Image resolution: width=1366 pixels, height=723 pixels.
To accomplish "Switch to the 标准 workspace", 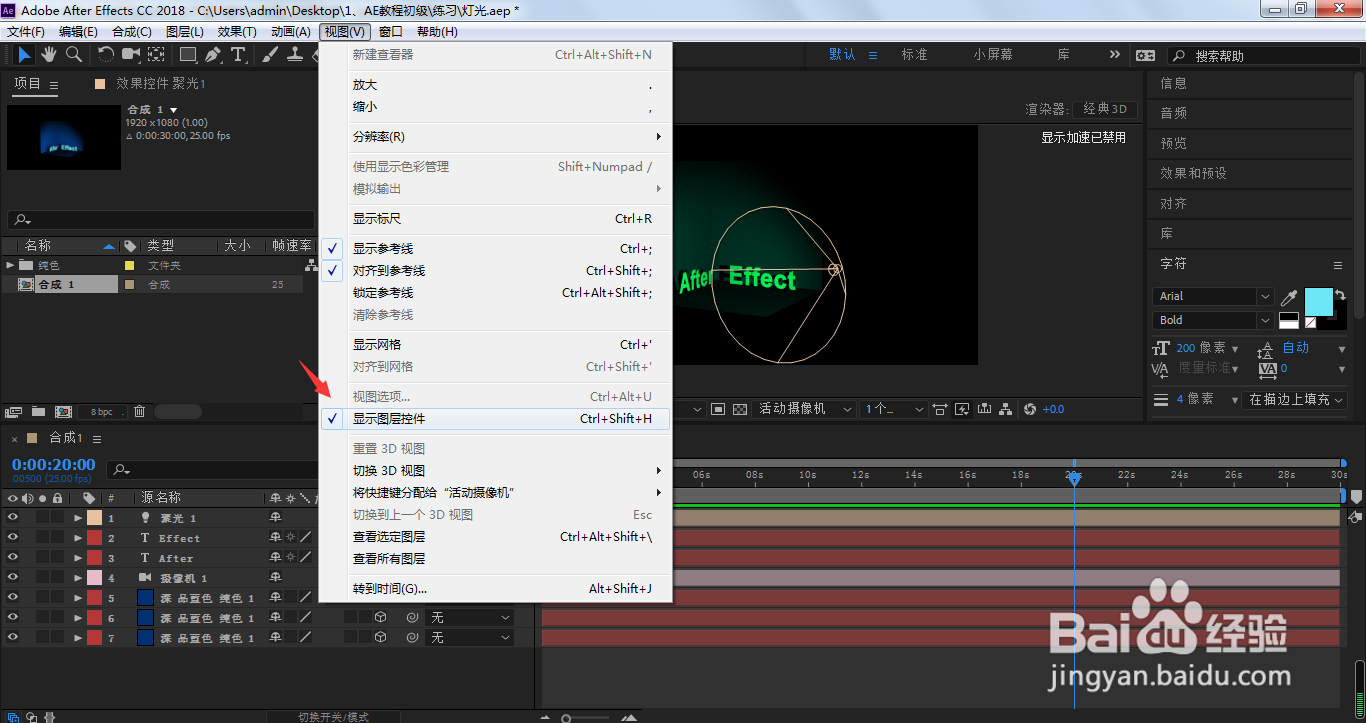I will click(x=915, y=55).
